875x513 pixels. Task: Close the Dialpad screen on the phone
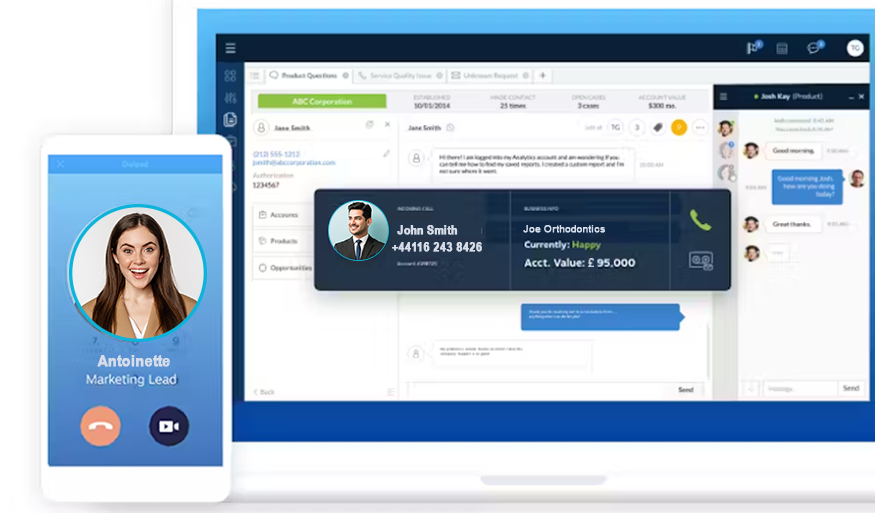[60, 164]
